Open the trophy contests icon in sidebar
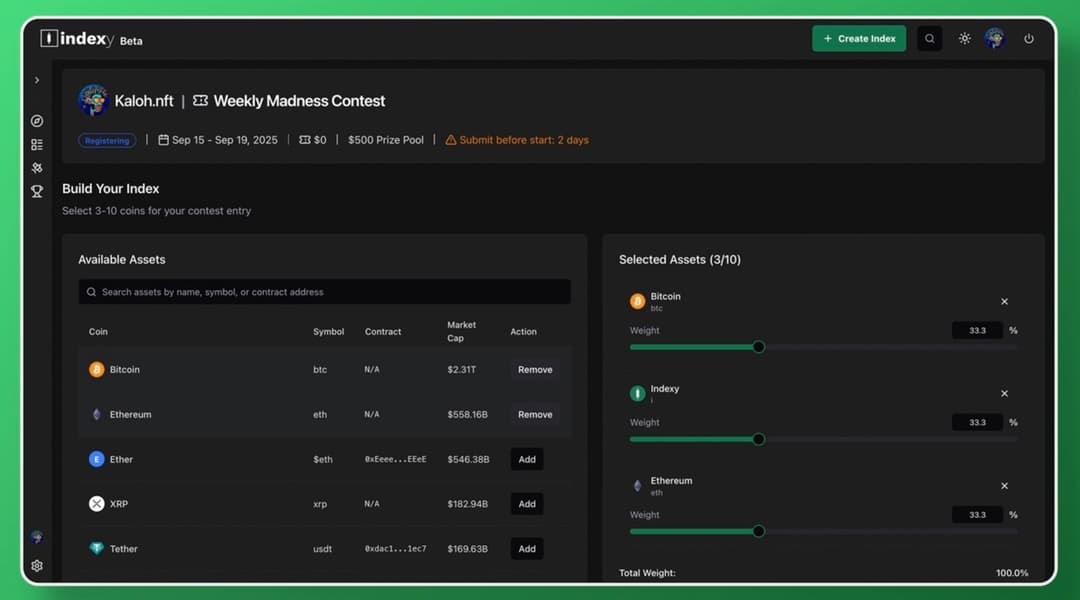Image resolution: width=1080 pixels, height=600 pixels. 37,192
